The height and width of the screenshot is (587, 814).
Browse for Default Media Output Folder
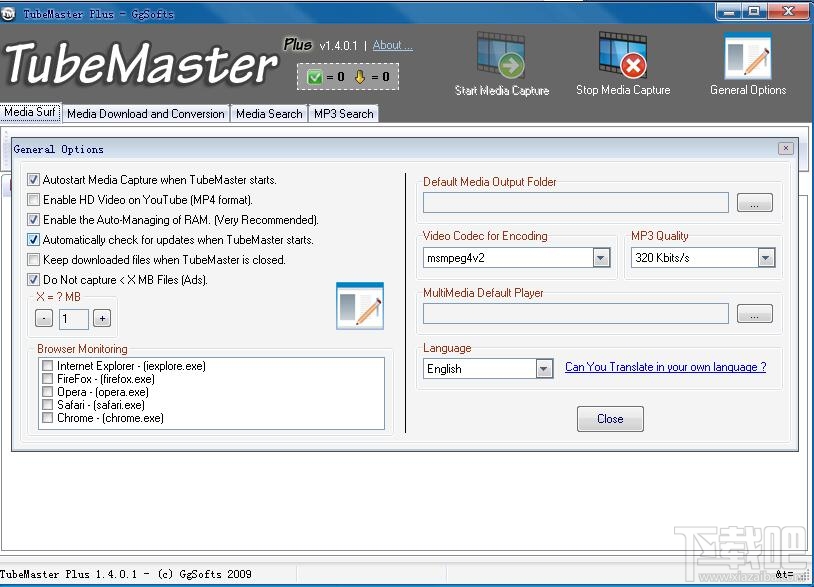755,202
